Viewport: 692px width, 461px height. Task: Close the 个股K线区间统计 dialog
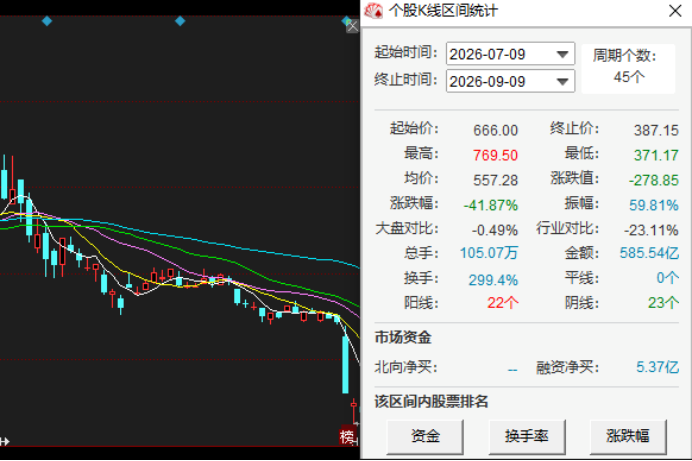click(x=675, y=11)
